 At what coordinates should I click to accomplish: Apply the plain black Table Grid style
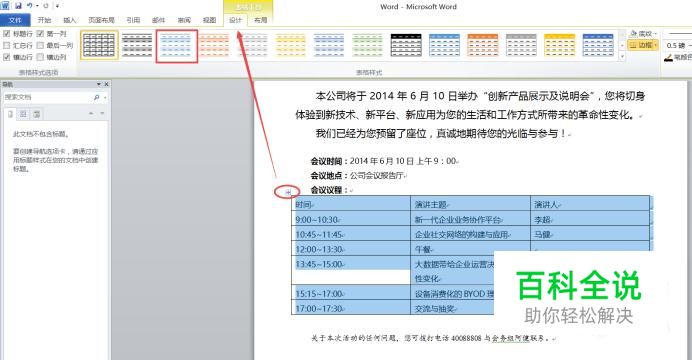(99, 45)
